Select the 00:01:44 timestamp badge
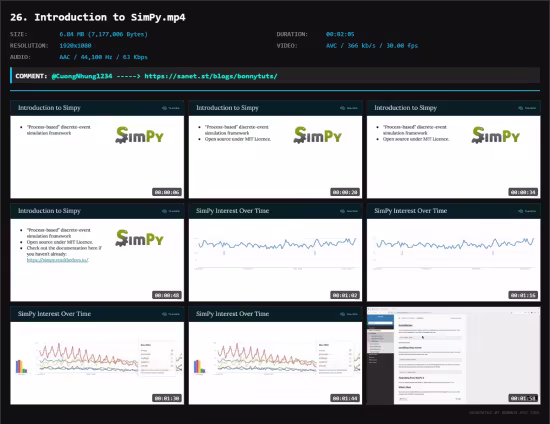This screenshot has width=550, height=424. pyautogui.click(x=345, y=398)
